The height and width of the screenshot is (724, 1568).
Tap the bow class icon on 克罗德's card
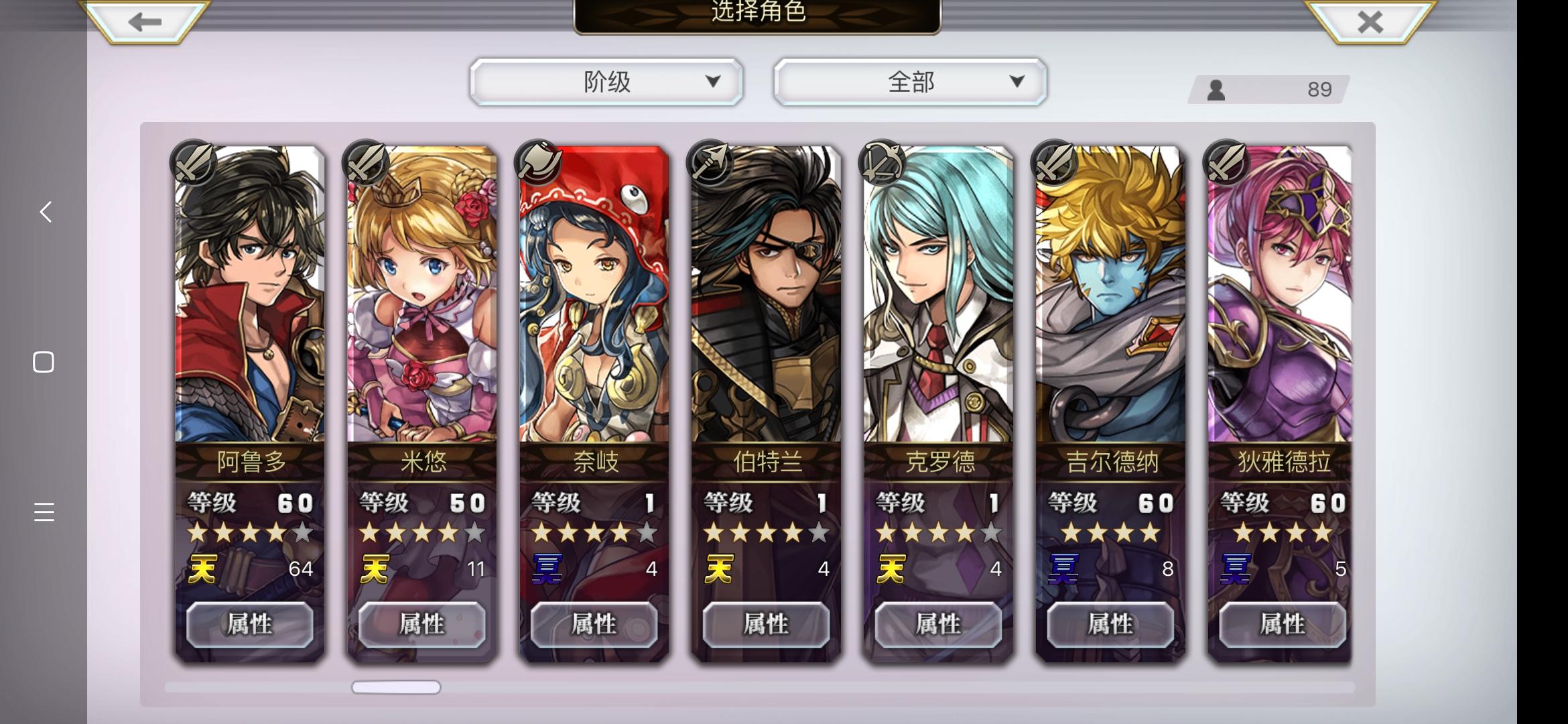tap(883, 163)
